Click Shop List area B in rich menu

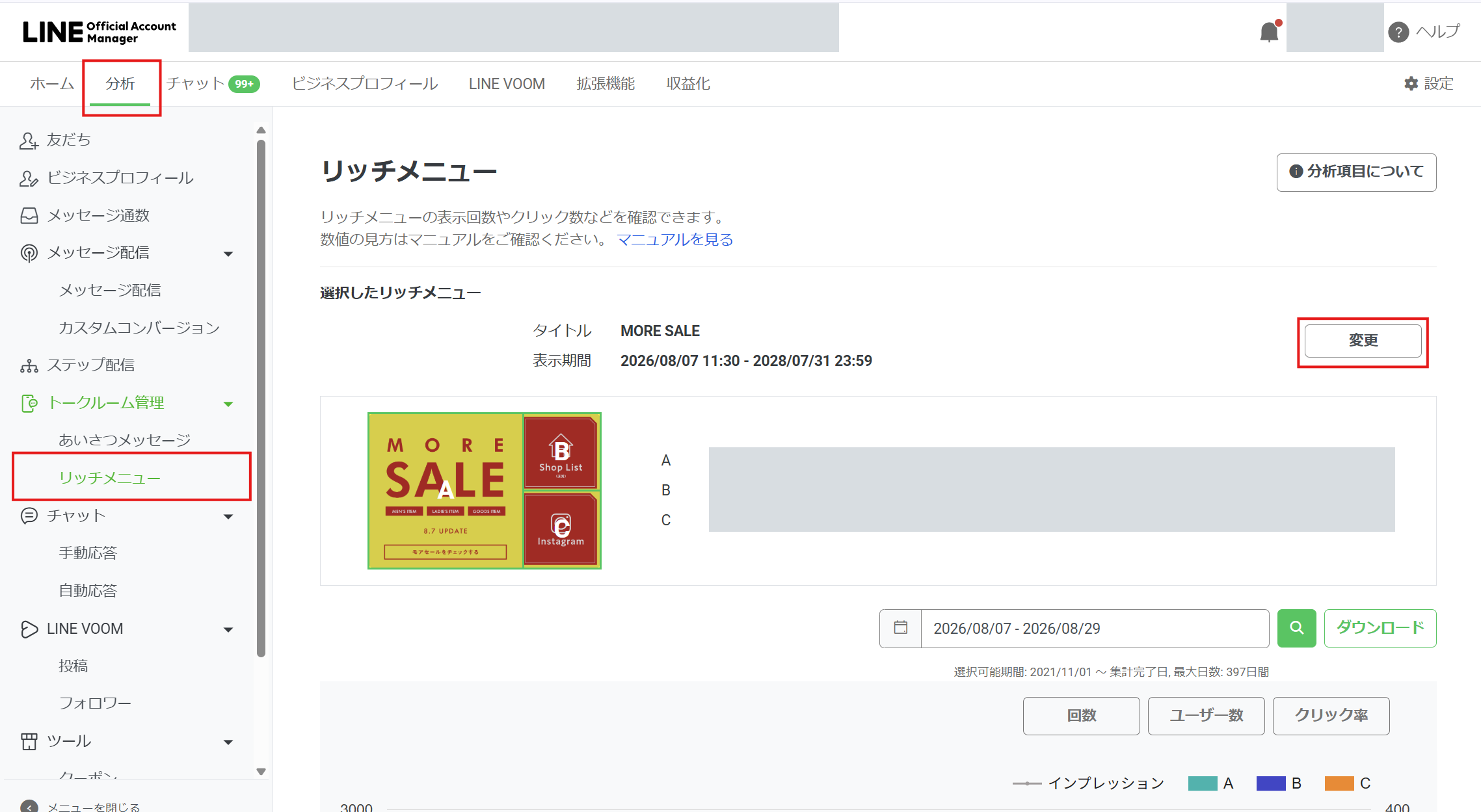561,452
